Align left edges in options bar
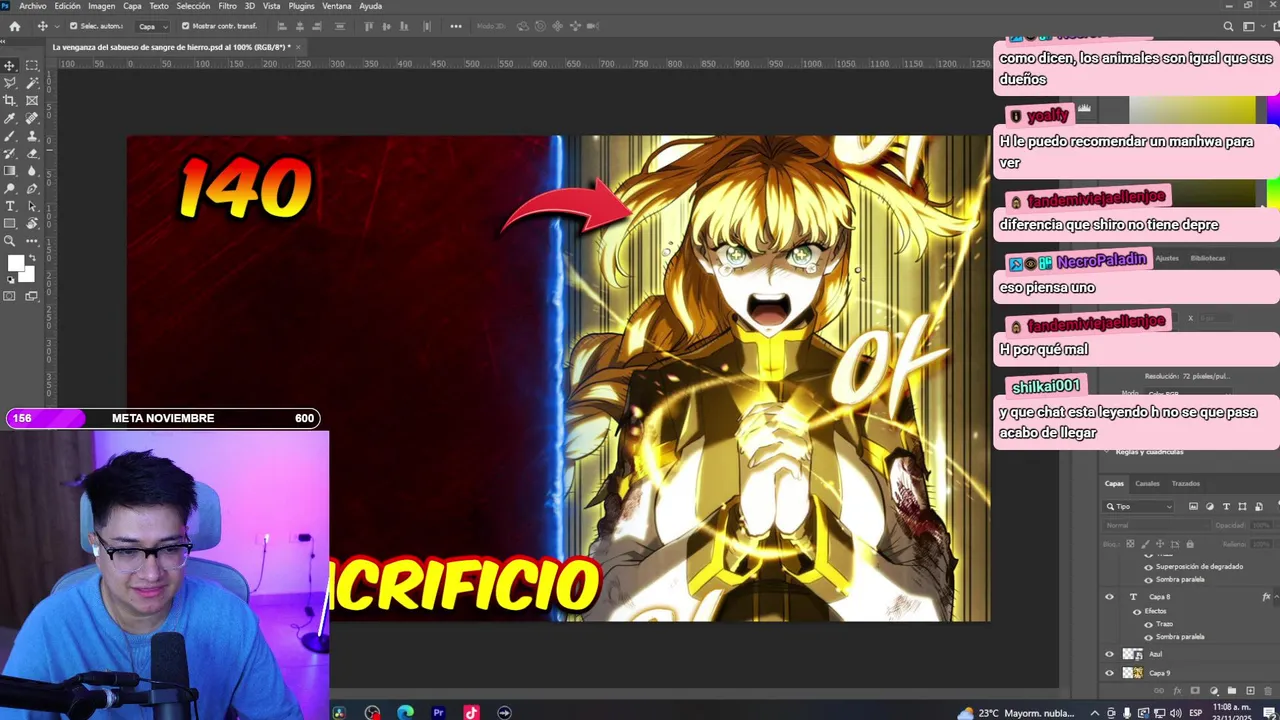1280x720 pixels. point(282,26)
